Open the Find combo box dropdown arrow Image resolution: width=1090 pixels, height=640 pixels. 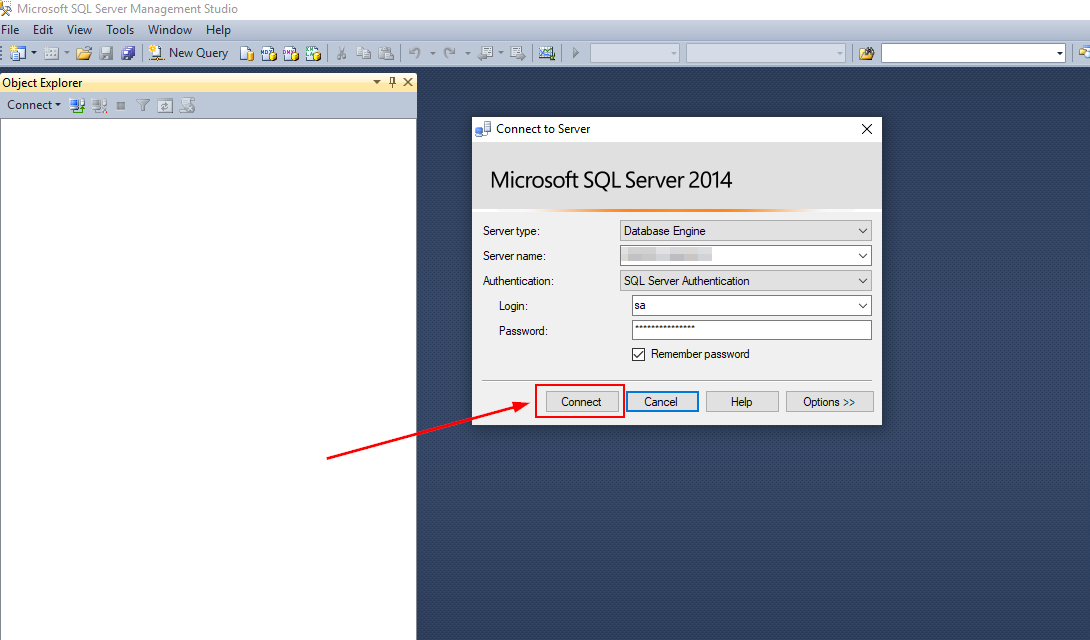[x=1059, y=53]
